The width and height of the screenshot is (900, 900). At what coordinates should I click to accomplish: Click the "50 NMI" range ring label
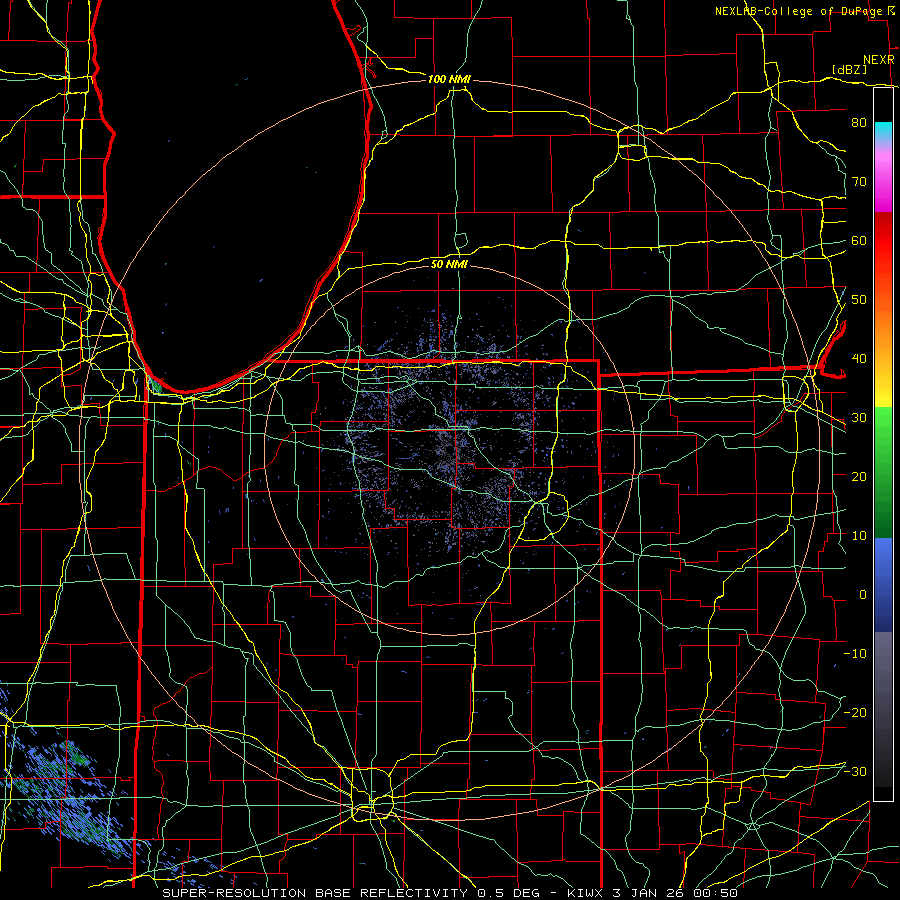point(449,264)
